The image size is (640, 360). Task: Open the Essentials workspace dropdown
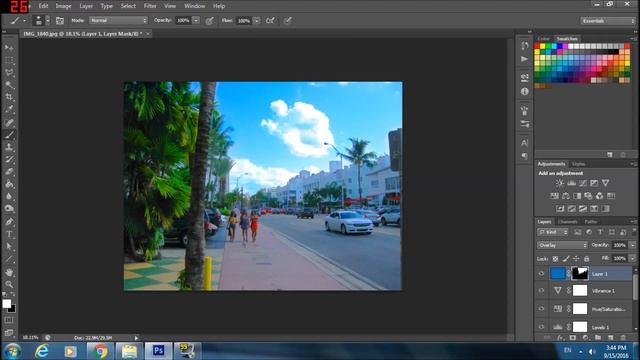point(608,20)
